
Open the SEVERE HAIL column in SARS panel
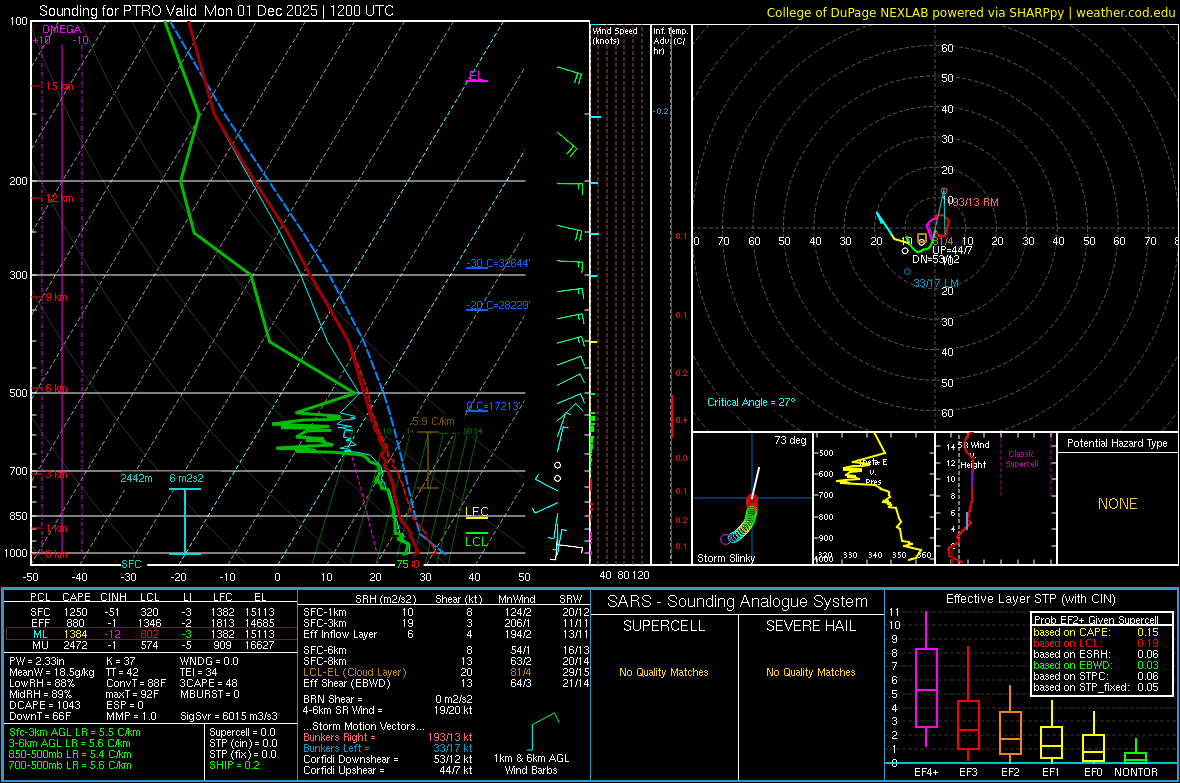tap(810, 626)
